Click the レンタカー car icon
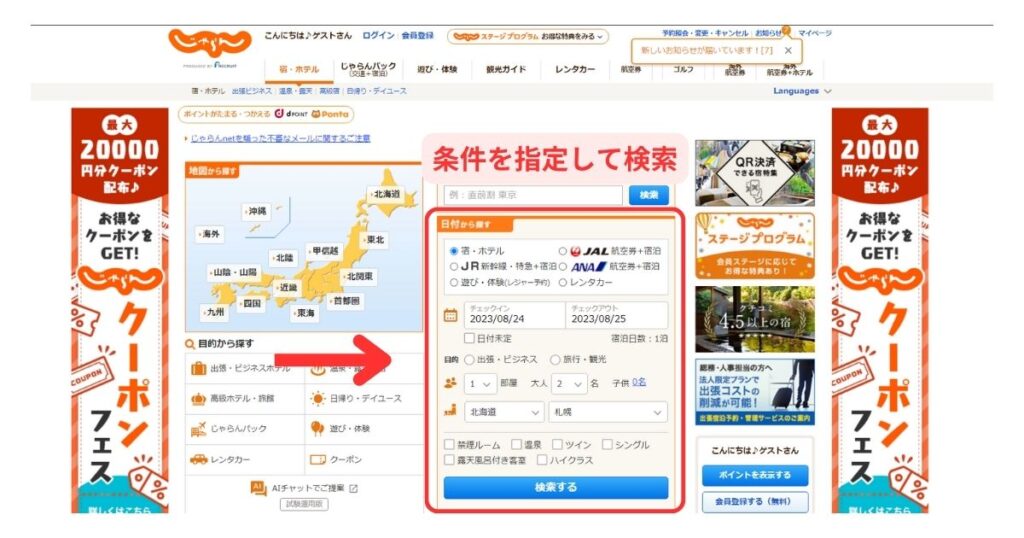The image size is (1024, 538). pos(198,460)
